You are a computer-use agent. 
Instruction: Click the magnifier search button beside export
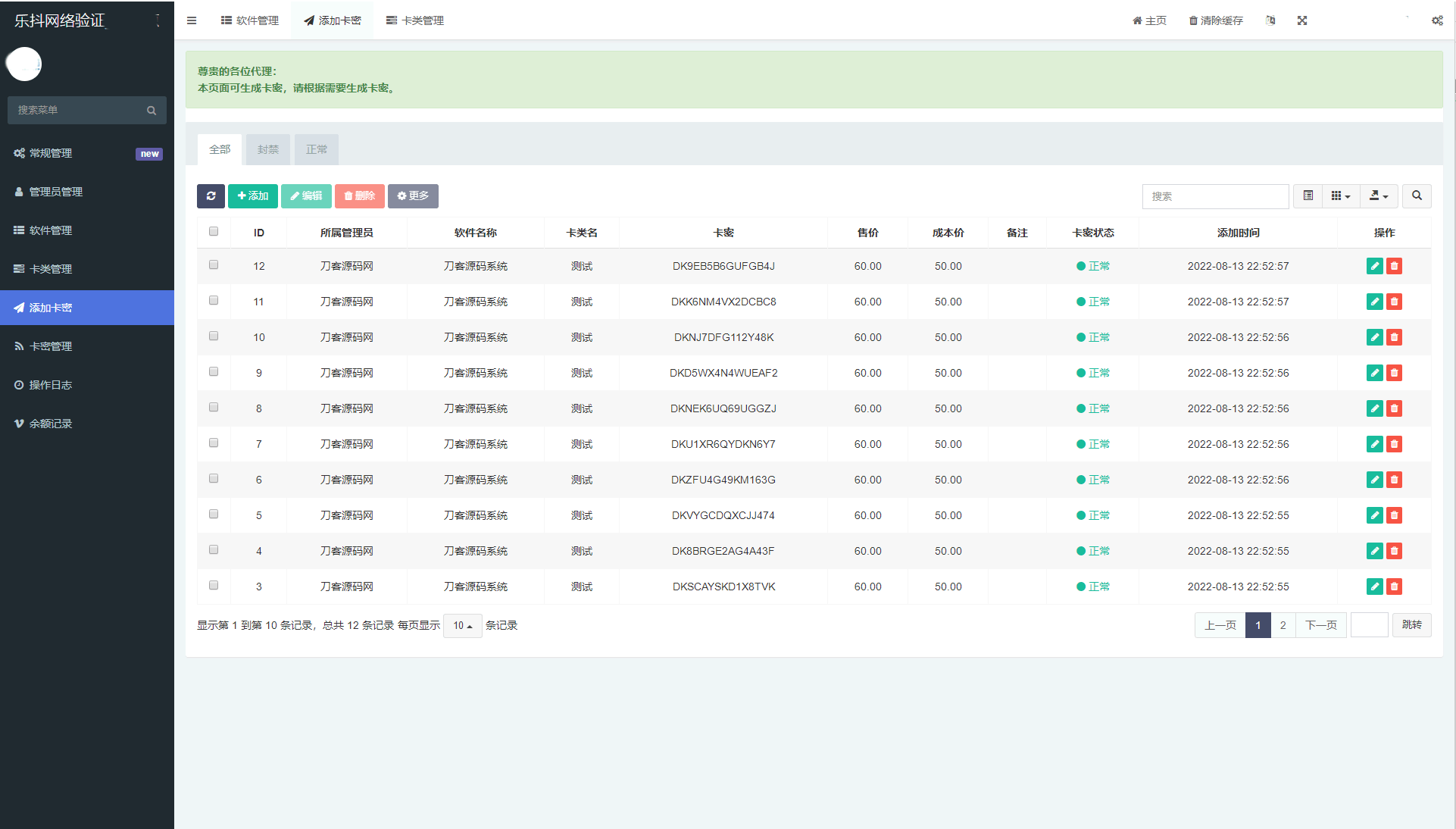pos(1417,196)
